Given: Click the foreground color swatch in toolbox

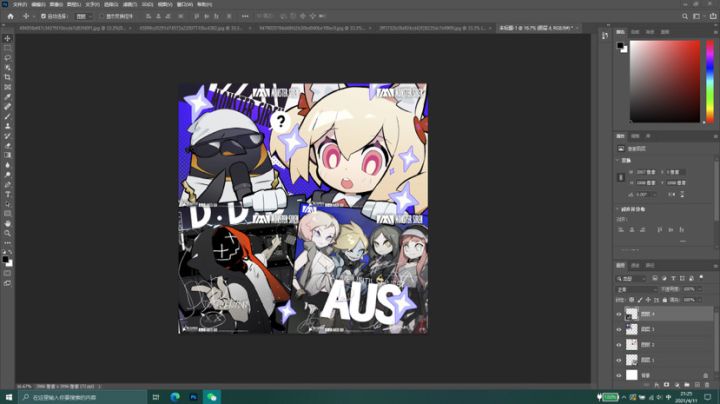Looking at the screenshot, I should click(x=5, y=259).
